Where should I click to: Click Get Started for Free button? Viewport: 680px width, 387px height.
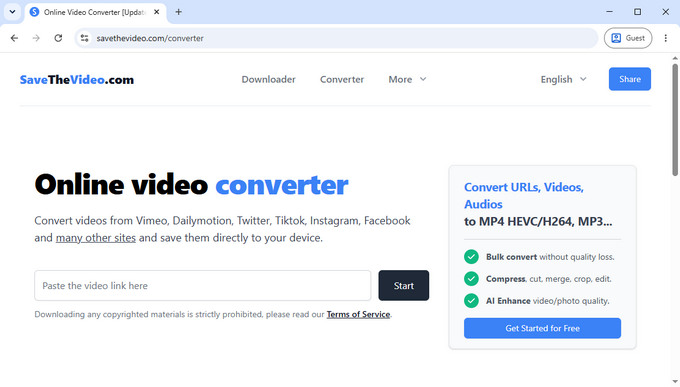pyautogui.click(x=542, y=328)
